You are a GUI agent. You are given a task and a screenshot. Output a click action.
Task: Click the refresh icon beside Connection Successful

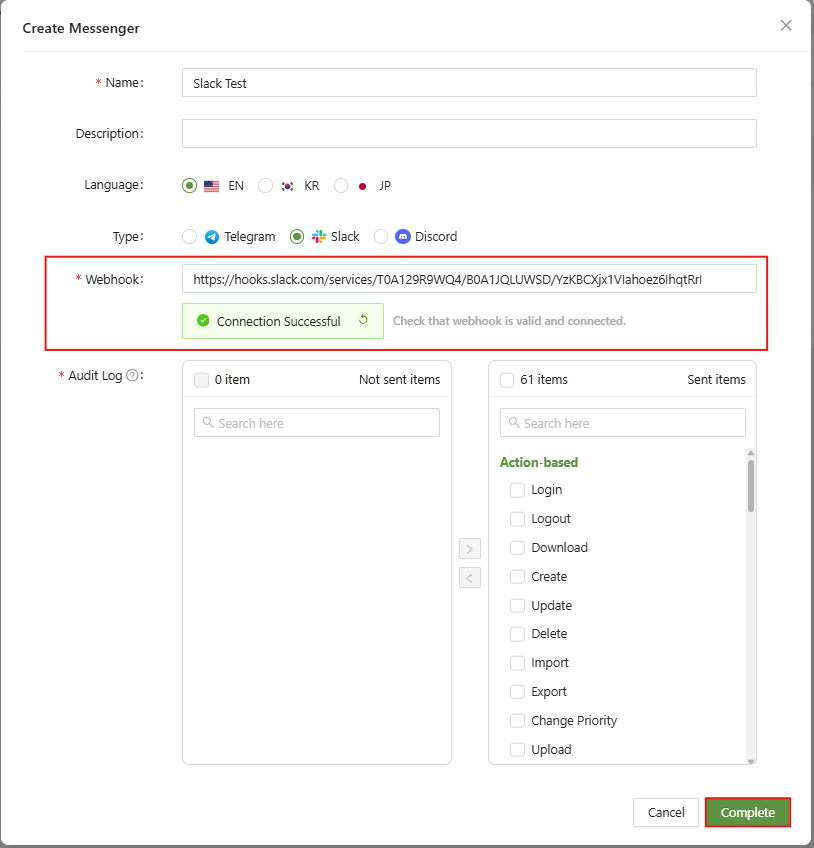point(363,321)
